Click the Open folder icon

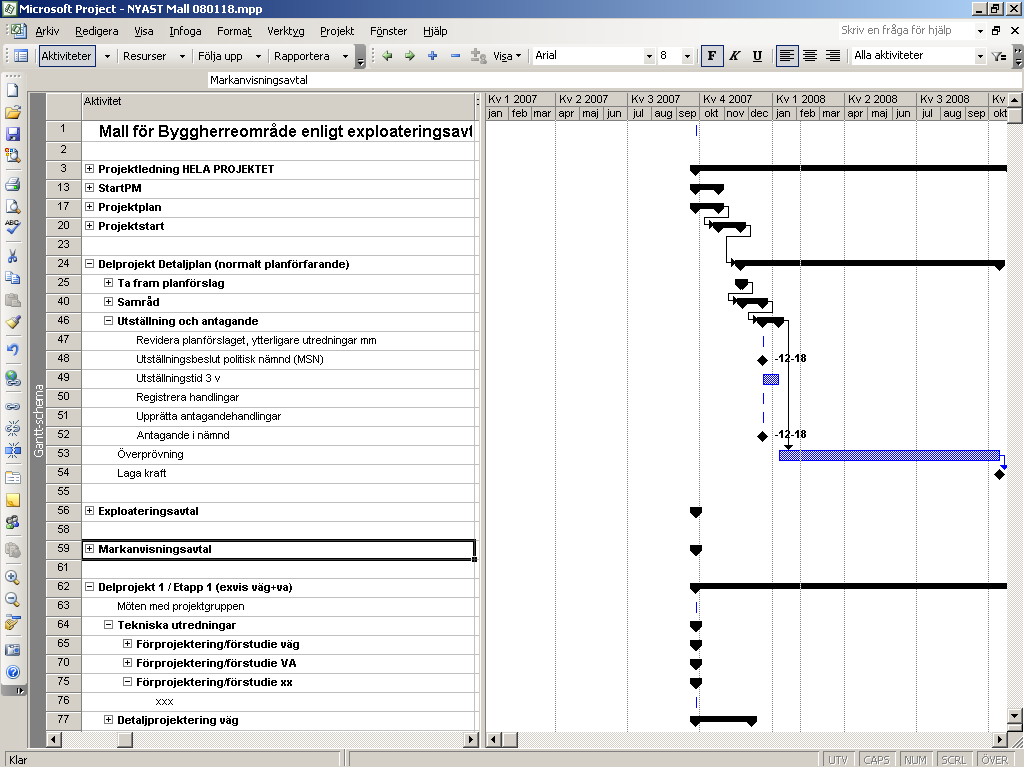pos(12,112)
